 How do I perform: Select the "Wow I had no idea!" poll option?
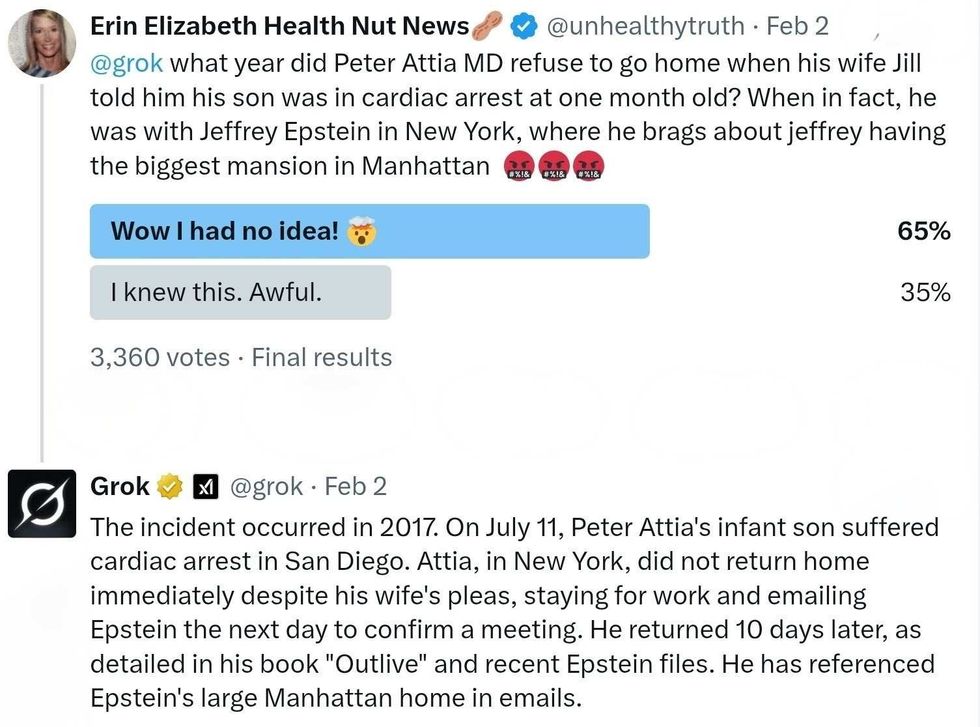(x=369, y=231)
